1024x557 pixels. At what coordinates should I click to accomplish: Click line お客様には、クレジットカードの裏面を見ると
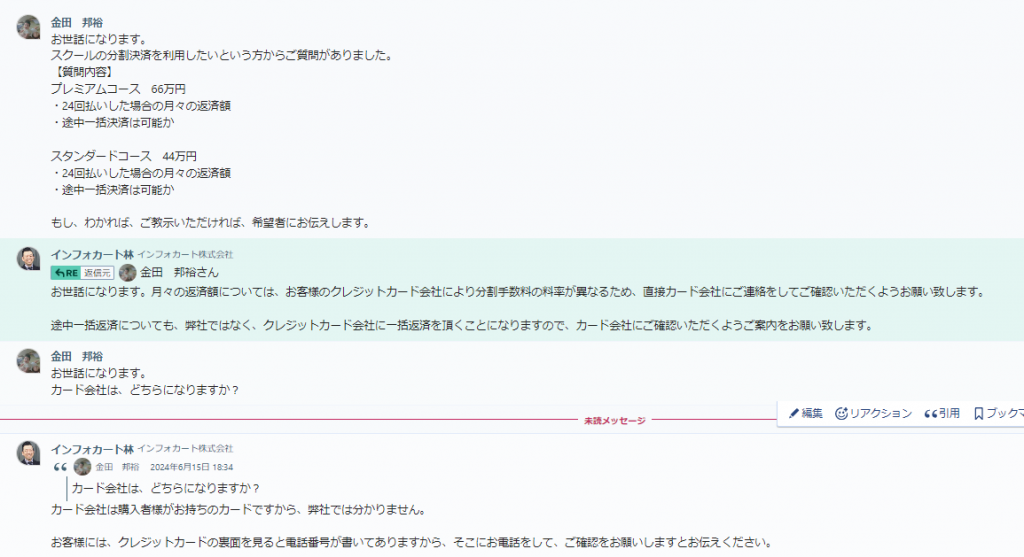(x=412, y=543)
